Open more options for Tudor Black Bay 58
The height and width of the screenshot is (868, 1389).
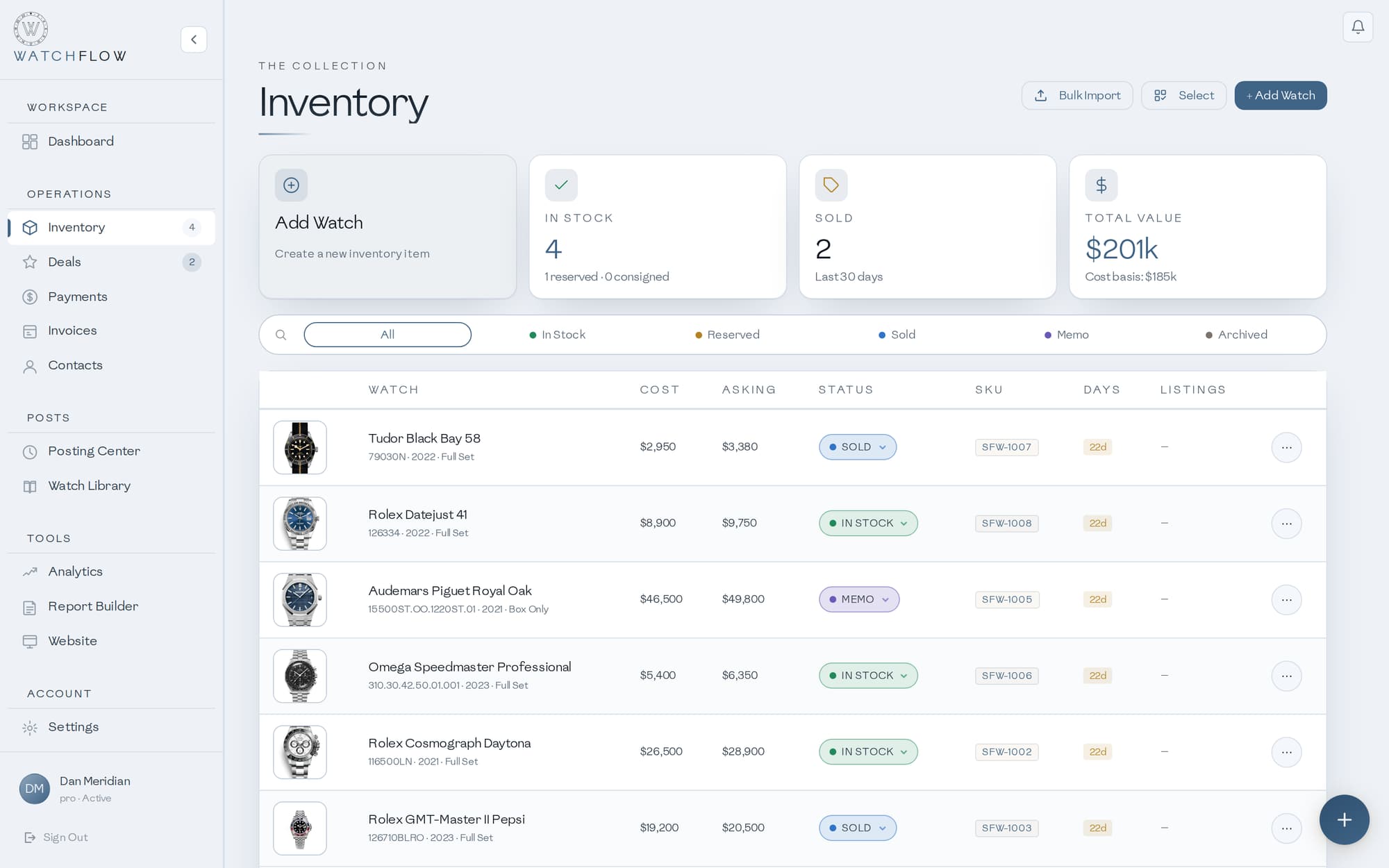1286,447
